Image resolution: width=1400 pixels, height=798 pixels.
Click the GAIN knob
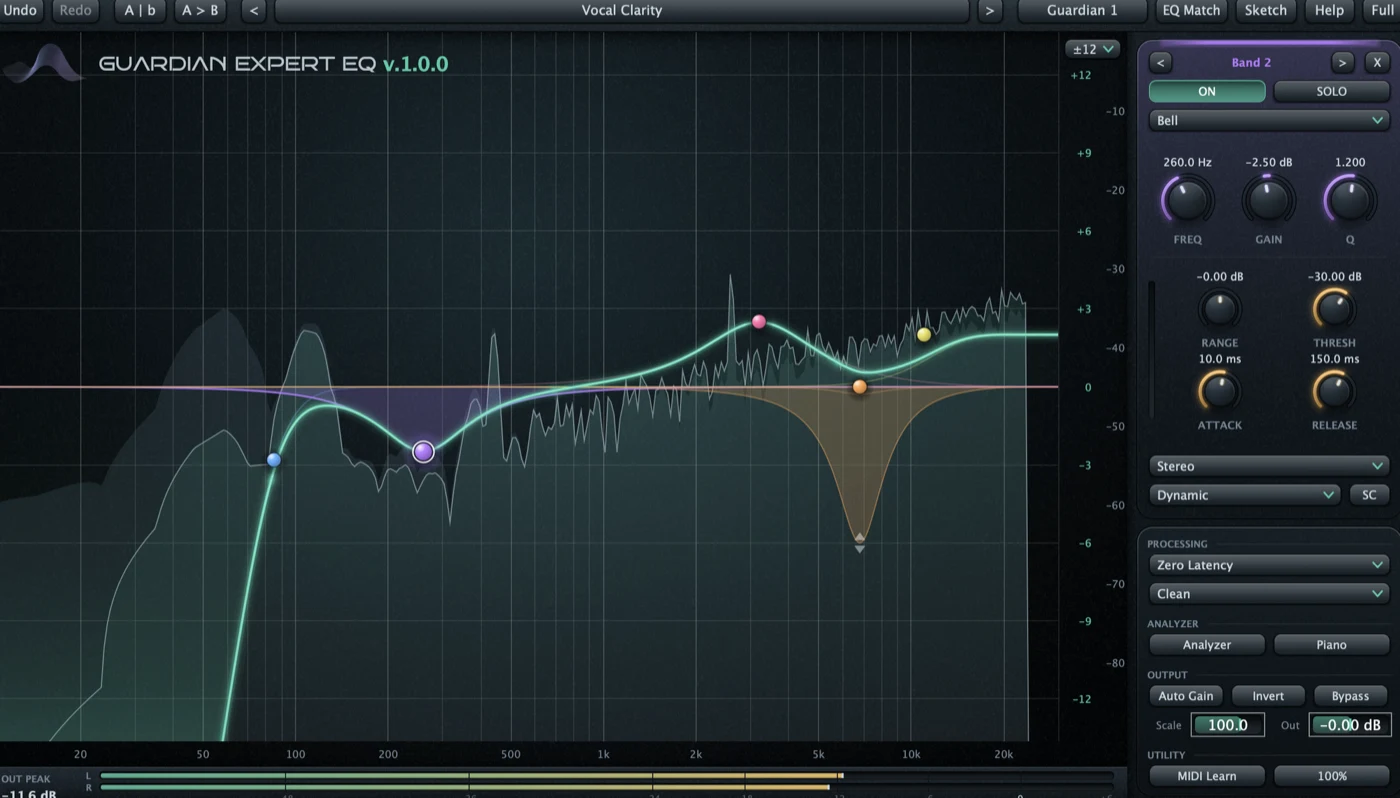[1269, 200]
